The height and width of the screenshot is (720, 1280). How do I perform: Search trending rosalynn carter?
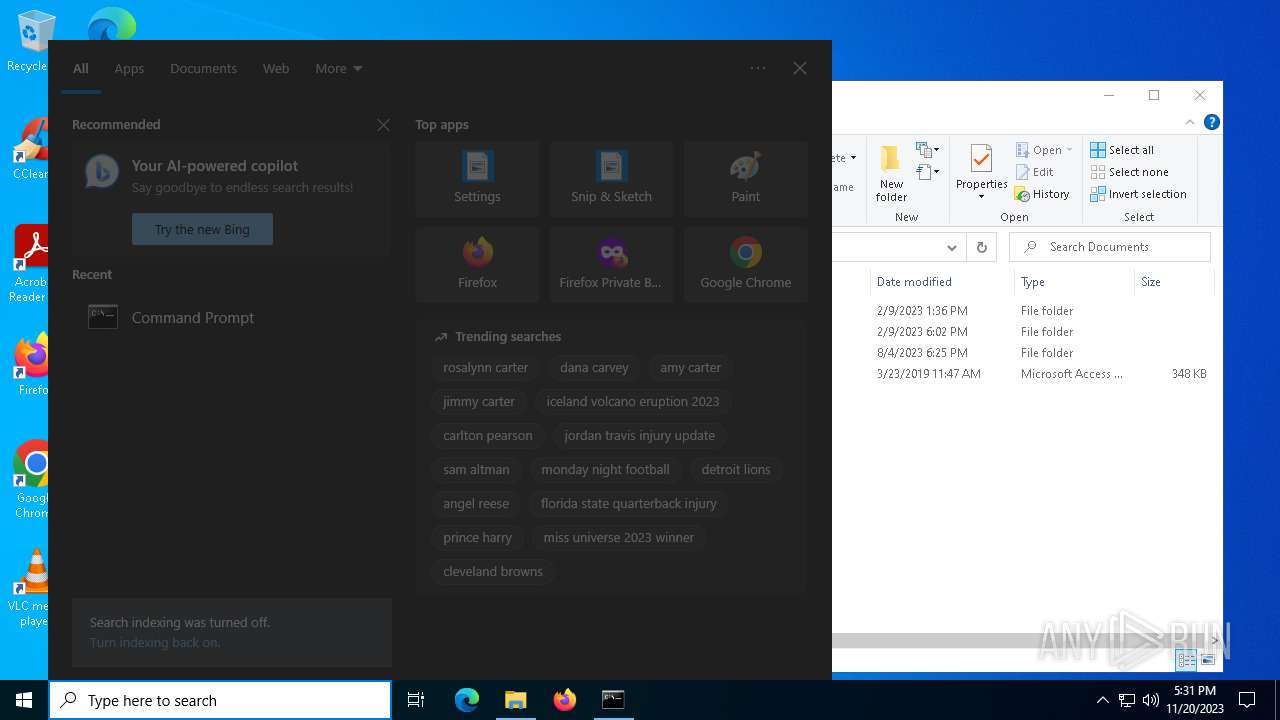485,367
